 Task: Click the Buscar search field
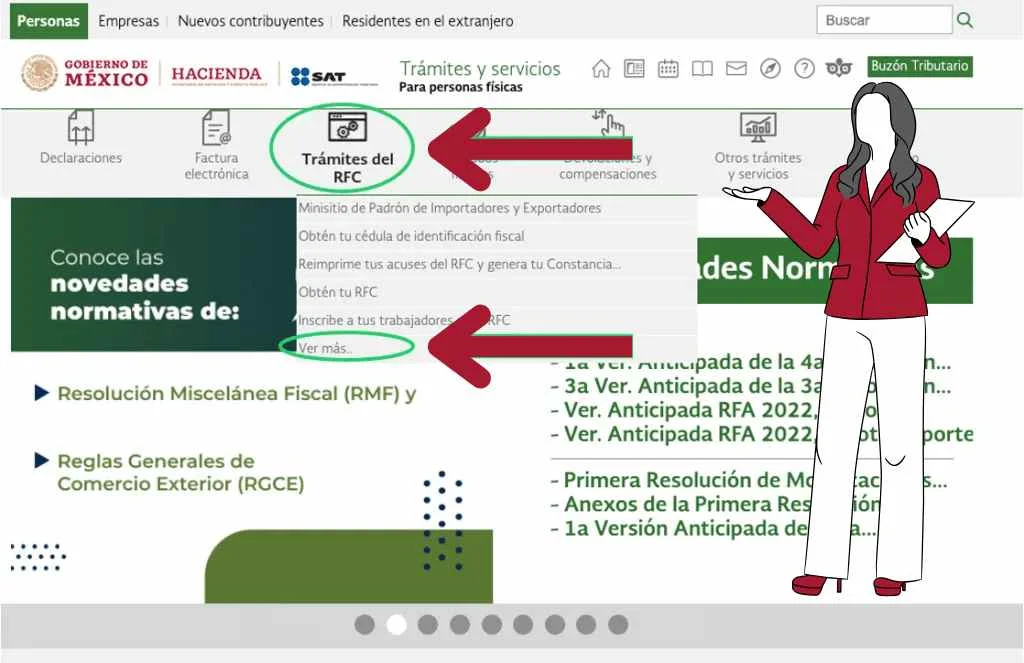[x=884, y=20]
